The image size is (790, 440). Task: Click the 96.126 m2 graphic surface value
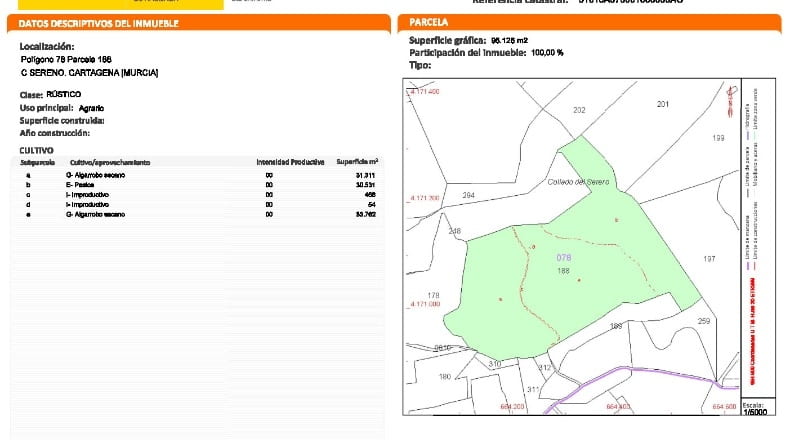tap(509, 40)
